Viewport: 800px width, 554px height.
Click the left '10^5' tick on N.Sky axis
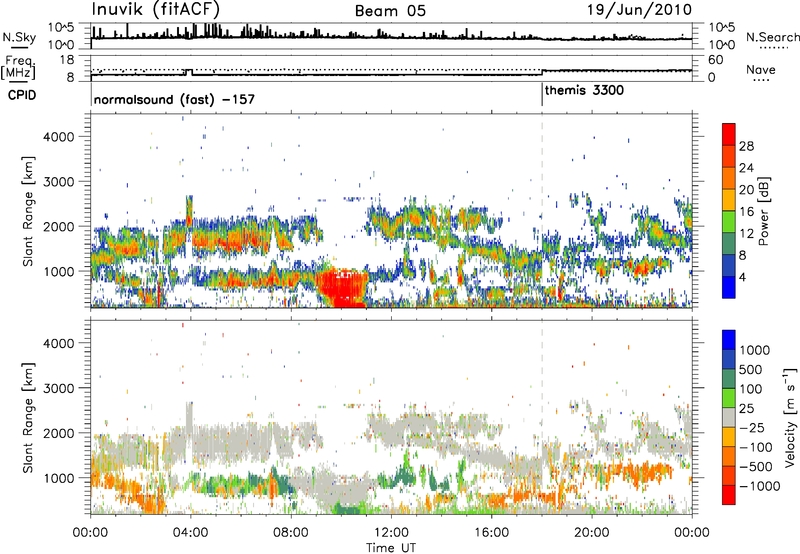point(61,27)
